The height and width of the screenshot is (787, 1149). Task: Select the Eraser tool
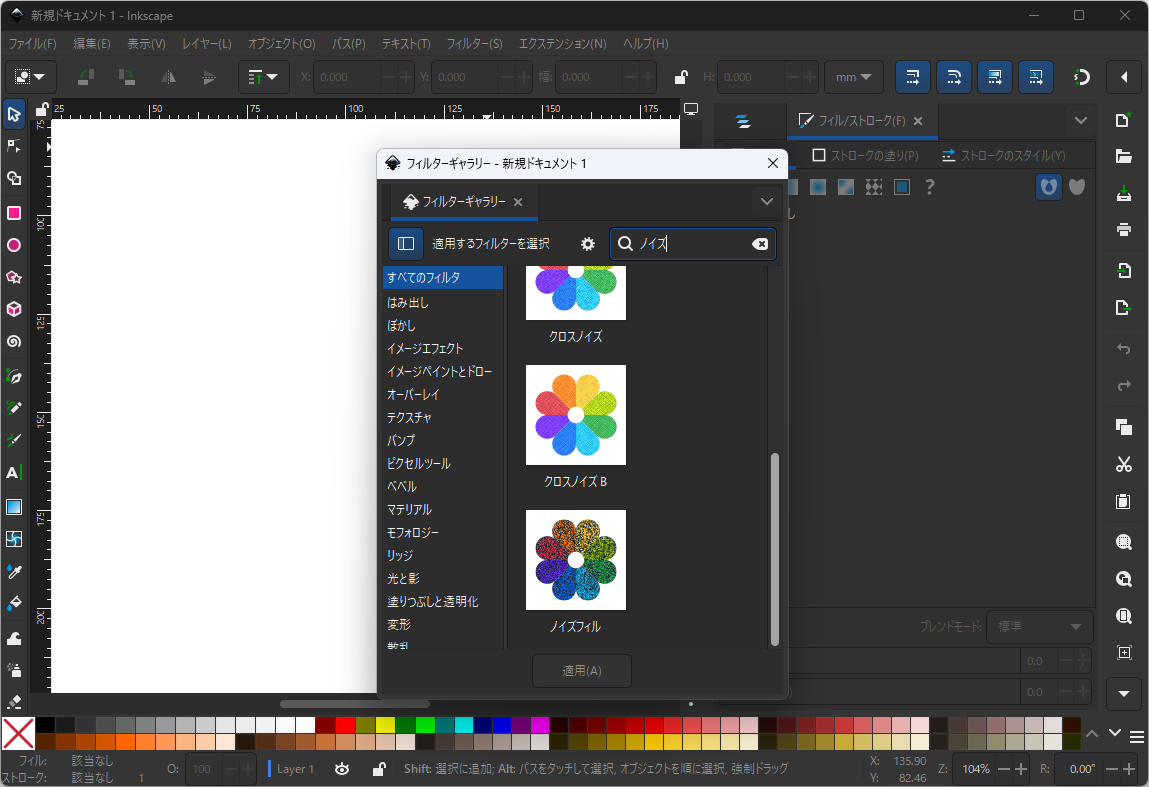(13, 702)
